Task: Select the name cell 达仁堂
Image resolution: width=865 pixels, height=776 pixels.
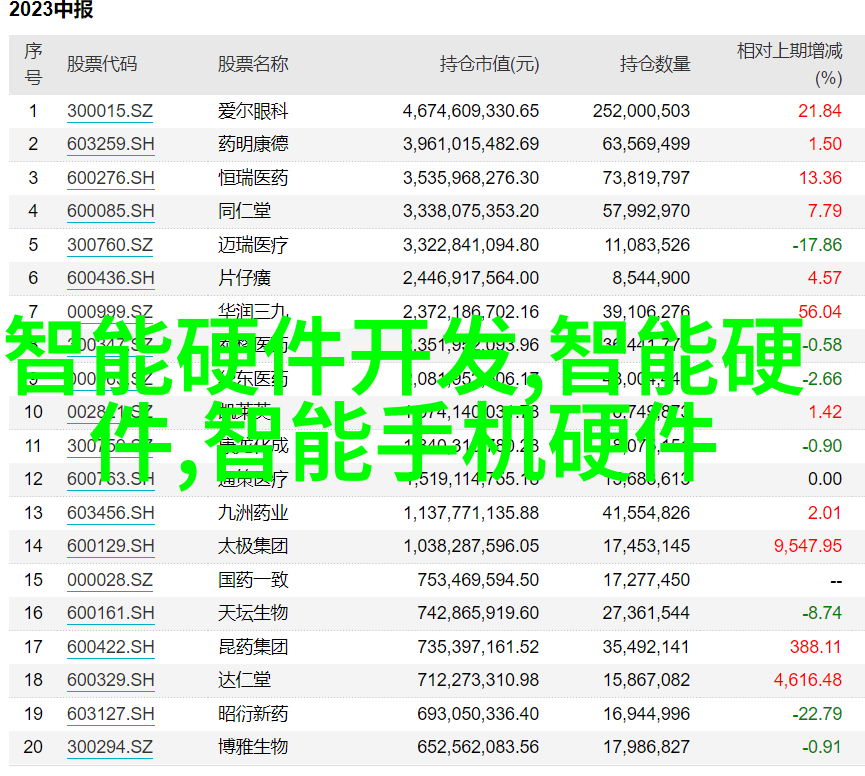Action: pos(244,680)
